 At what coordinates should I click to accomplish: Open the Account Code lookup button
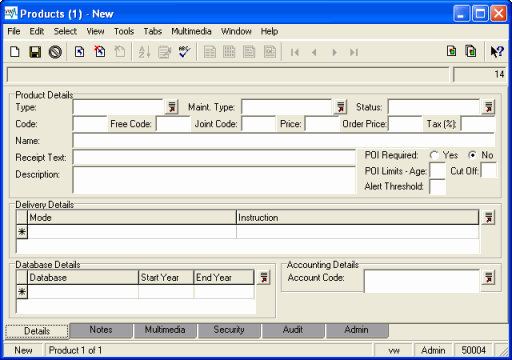488,278
